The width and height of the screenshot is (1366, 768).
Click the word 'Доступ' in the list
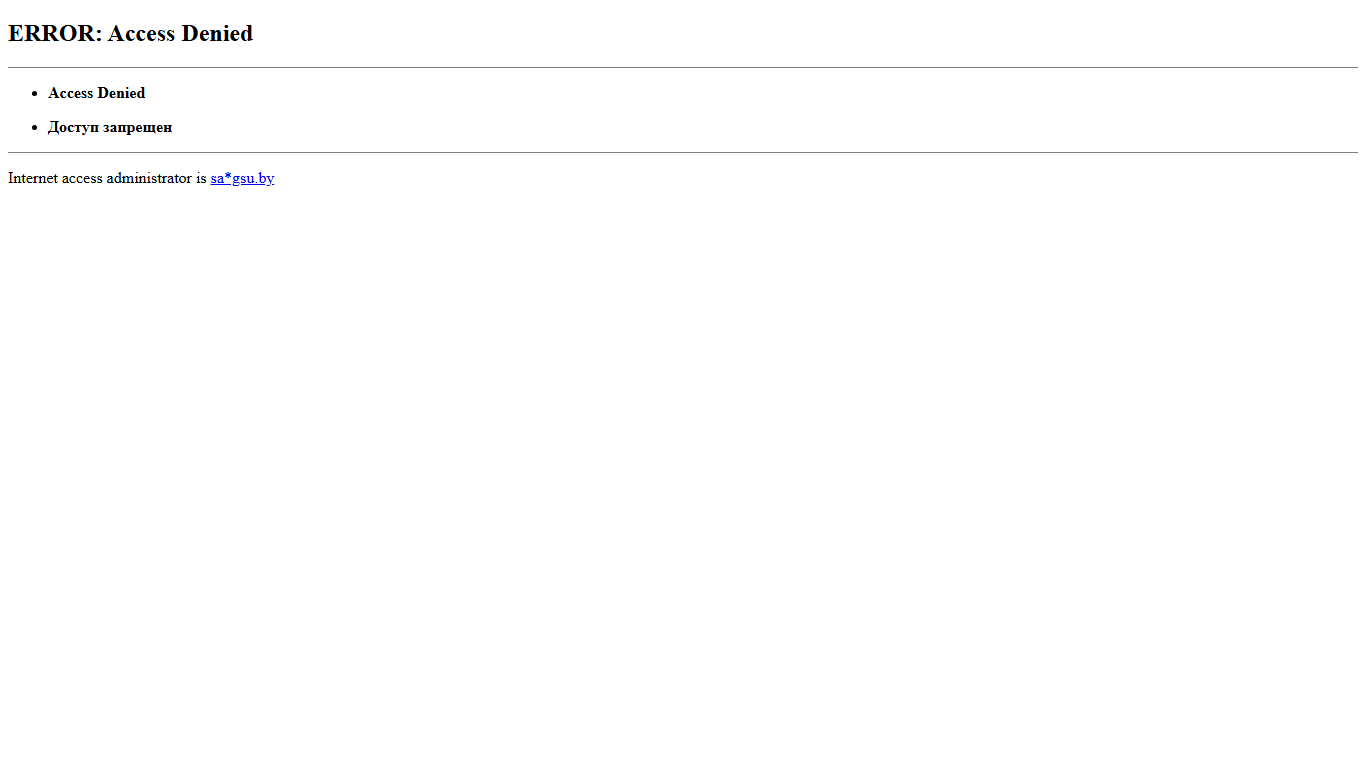coord(73,127)
